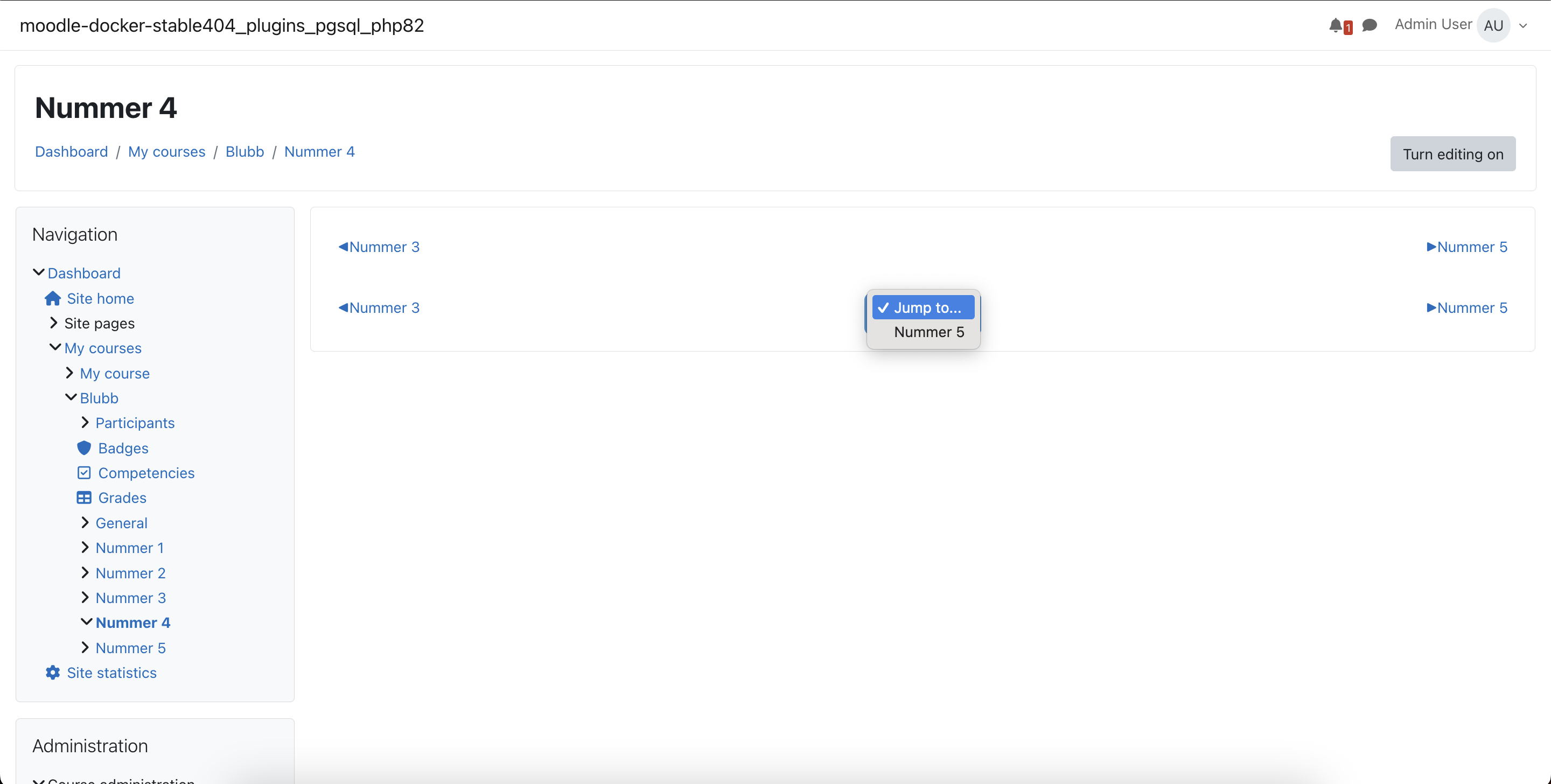Viewport: 1551px width, 784px height.
Task: Open Grades link in navigation
Action: (122, 498)
